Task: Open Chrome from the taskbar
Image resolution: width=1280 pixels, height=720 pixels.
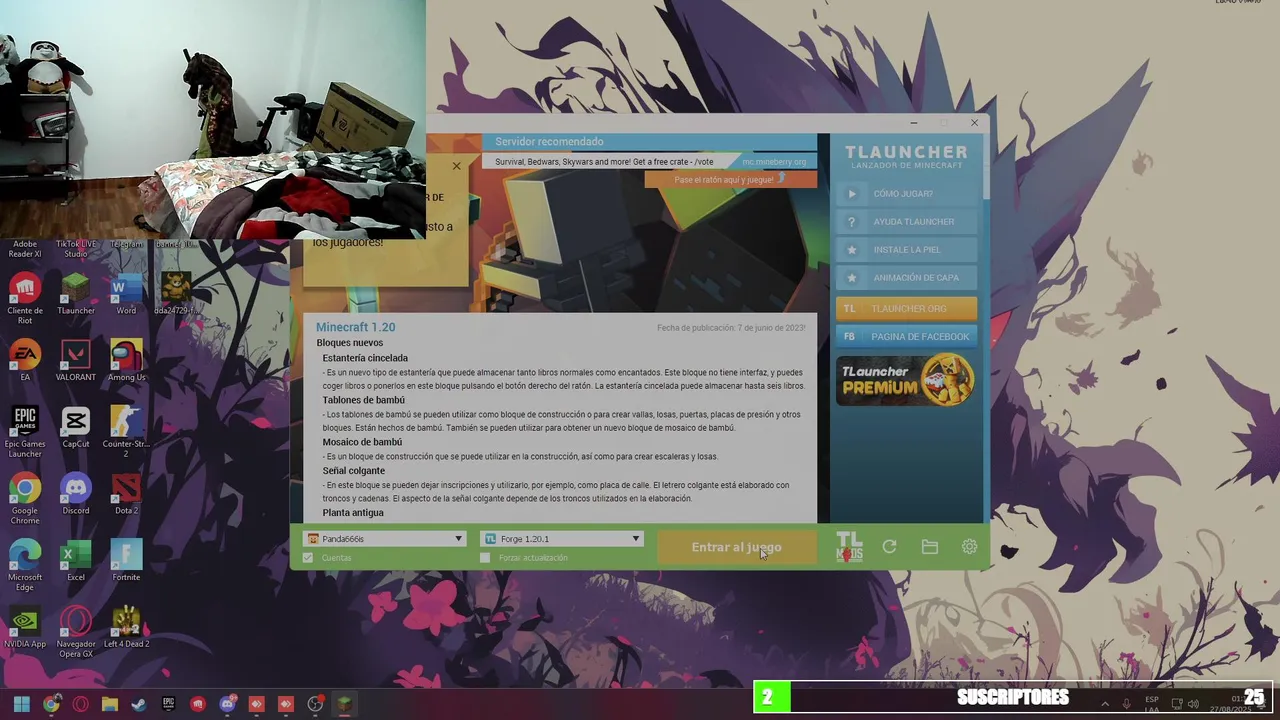Action: [51, 704]
